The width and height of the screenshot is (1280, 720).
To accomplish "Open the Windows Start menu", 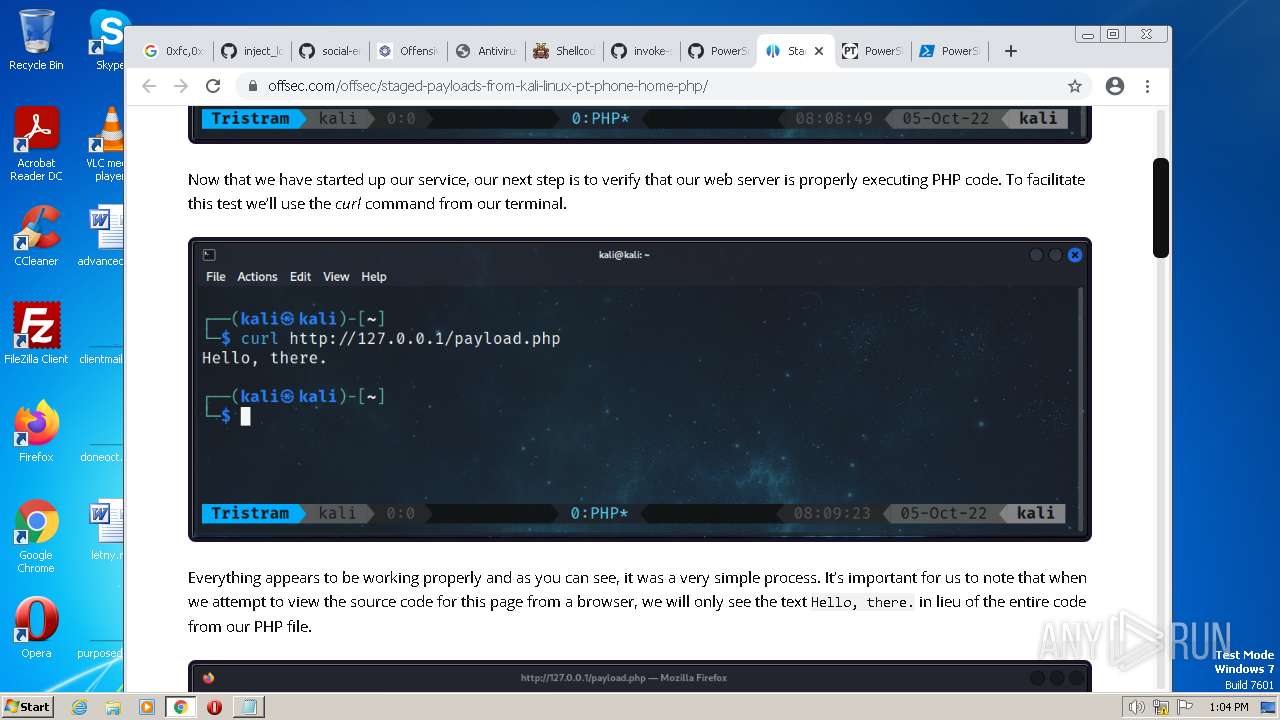I will pos(28,706).
